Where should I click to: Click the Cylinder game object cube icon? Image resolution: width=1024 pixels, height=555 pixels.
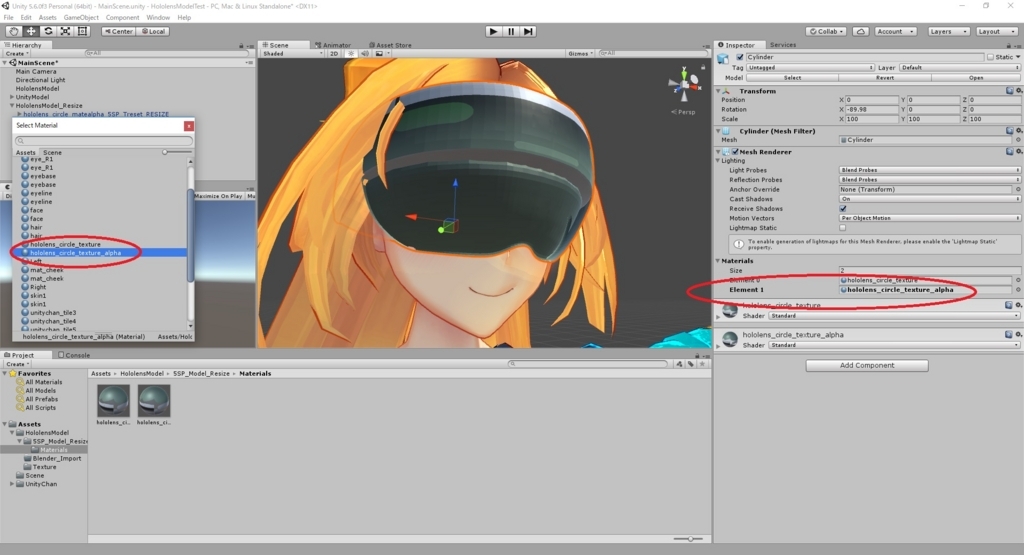tap(723, 59)
